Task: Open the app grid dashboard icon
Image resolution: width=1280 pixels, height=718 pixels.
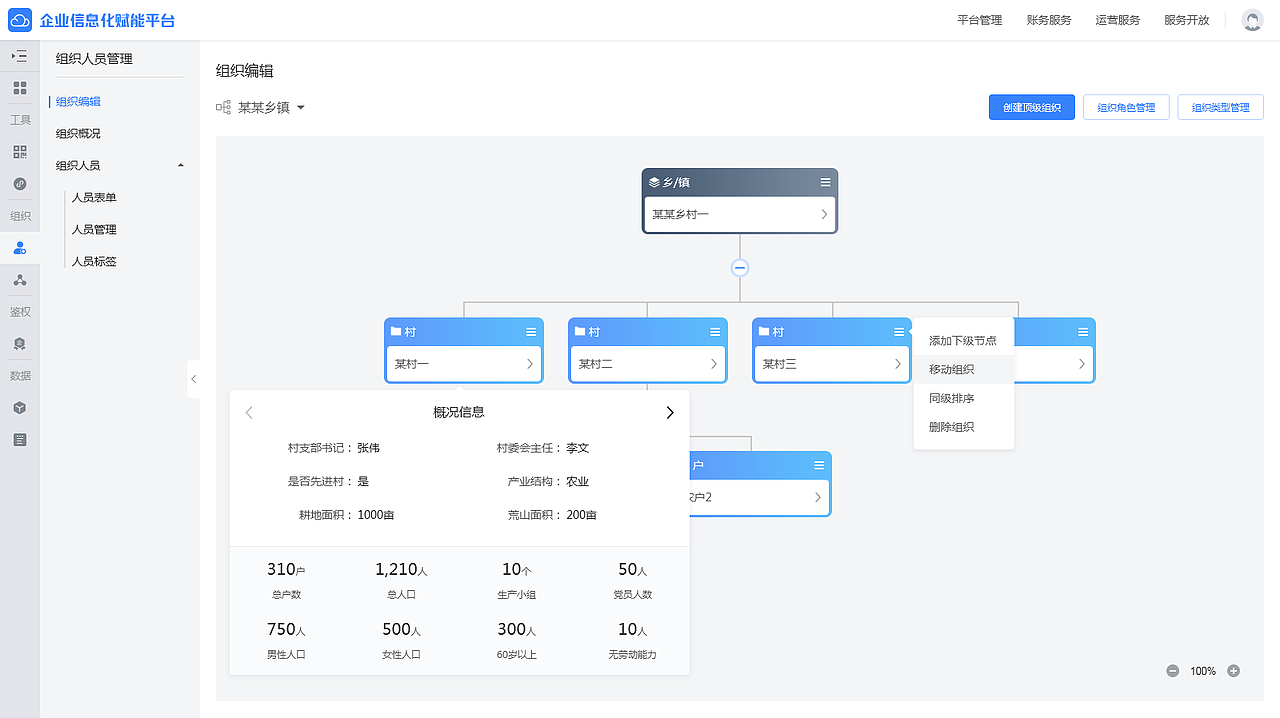Action: pyautogui.click(x=19, y=88)
